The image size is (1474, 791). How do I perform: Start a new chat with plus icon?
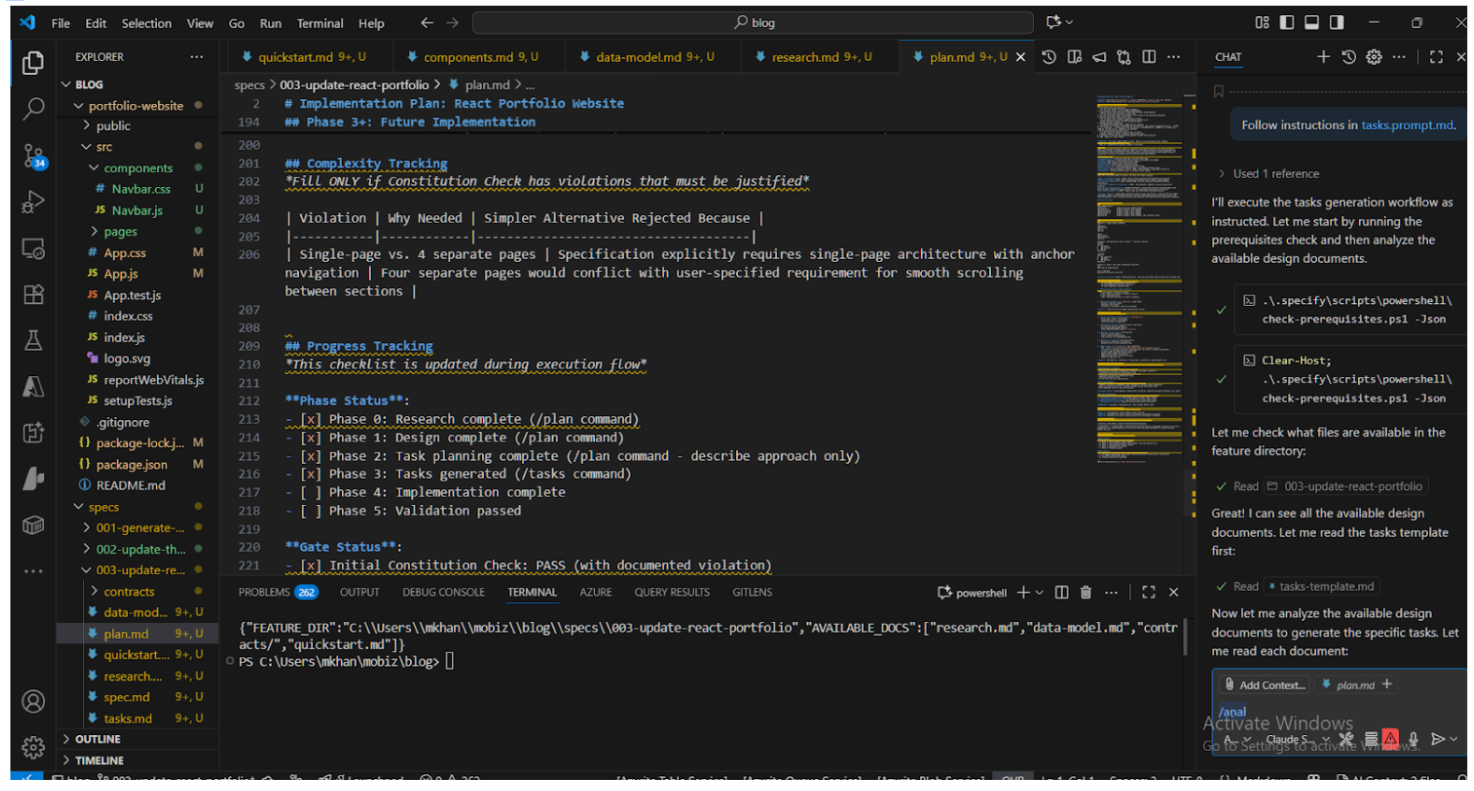click(x=1323, y=57)
